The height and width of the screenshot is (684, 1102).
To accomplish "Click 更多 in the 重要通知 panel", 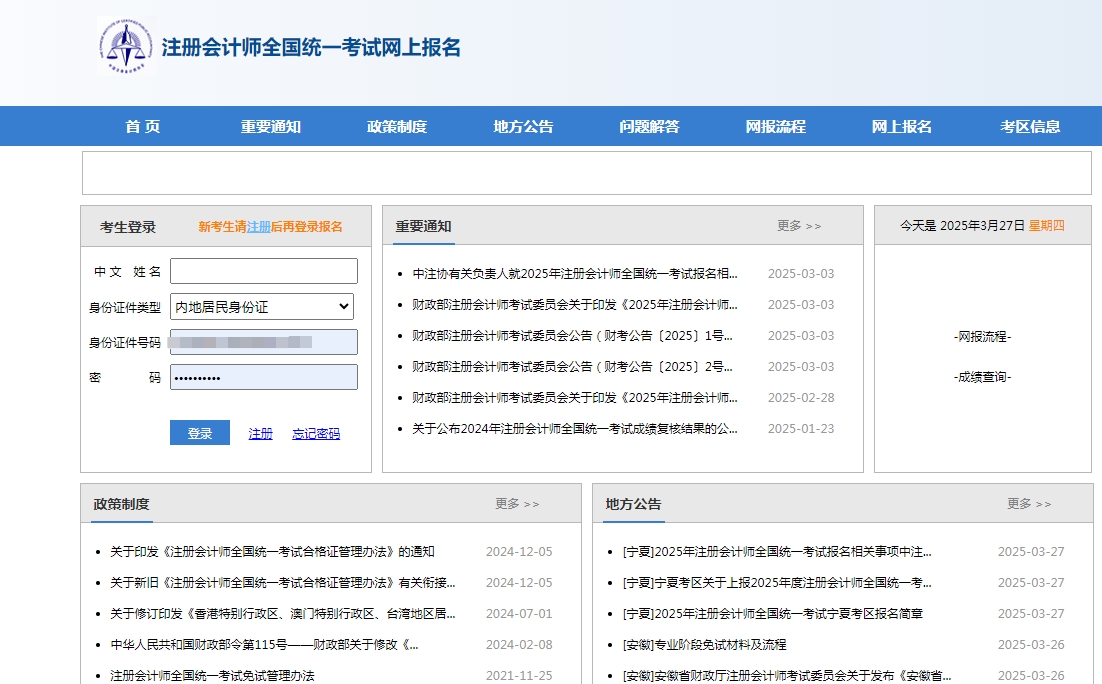I will pos(797,226).
